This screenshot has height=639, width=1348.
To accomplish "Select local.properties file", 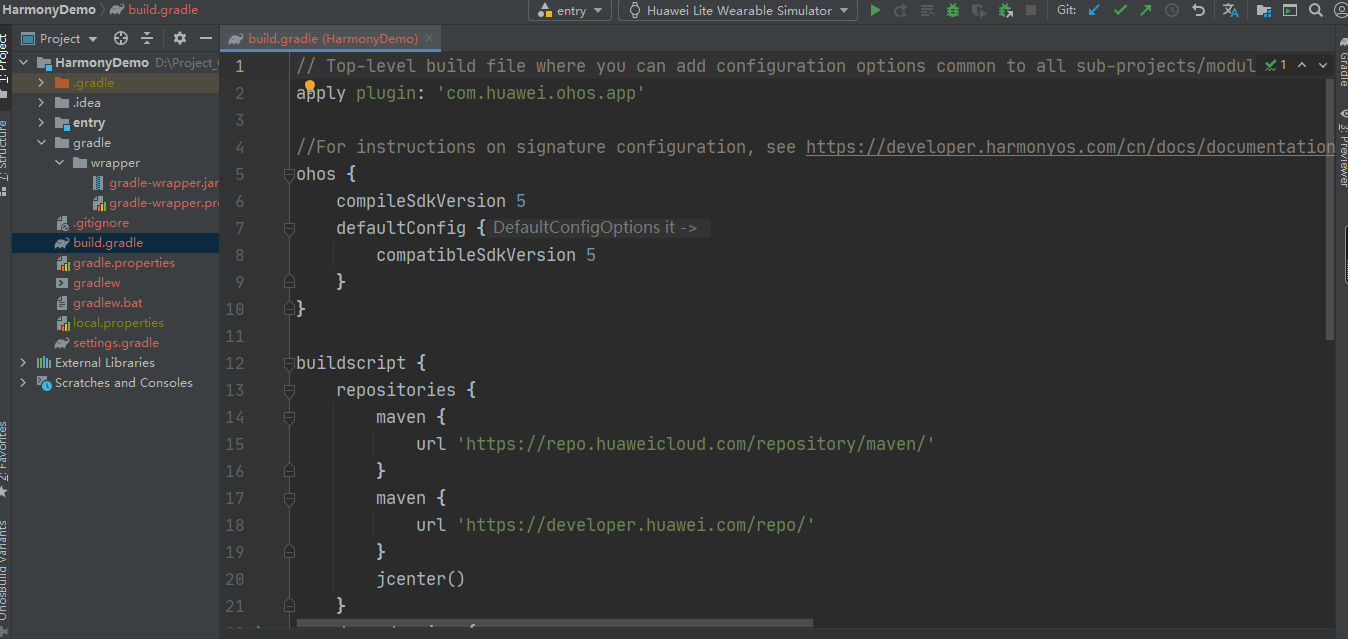I will [110, 323].
